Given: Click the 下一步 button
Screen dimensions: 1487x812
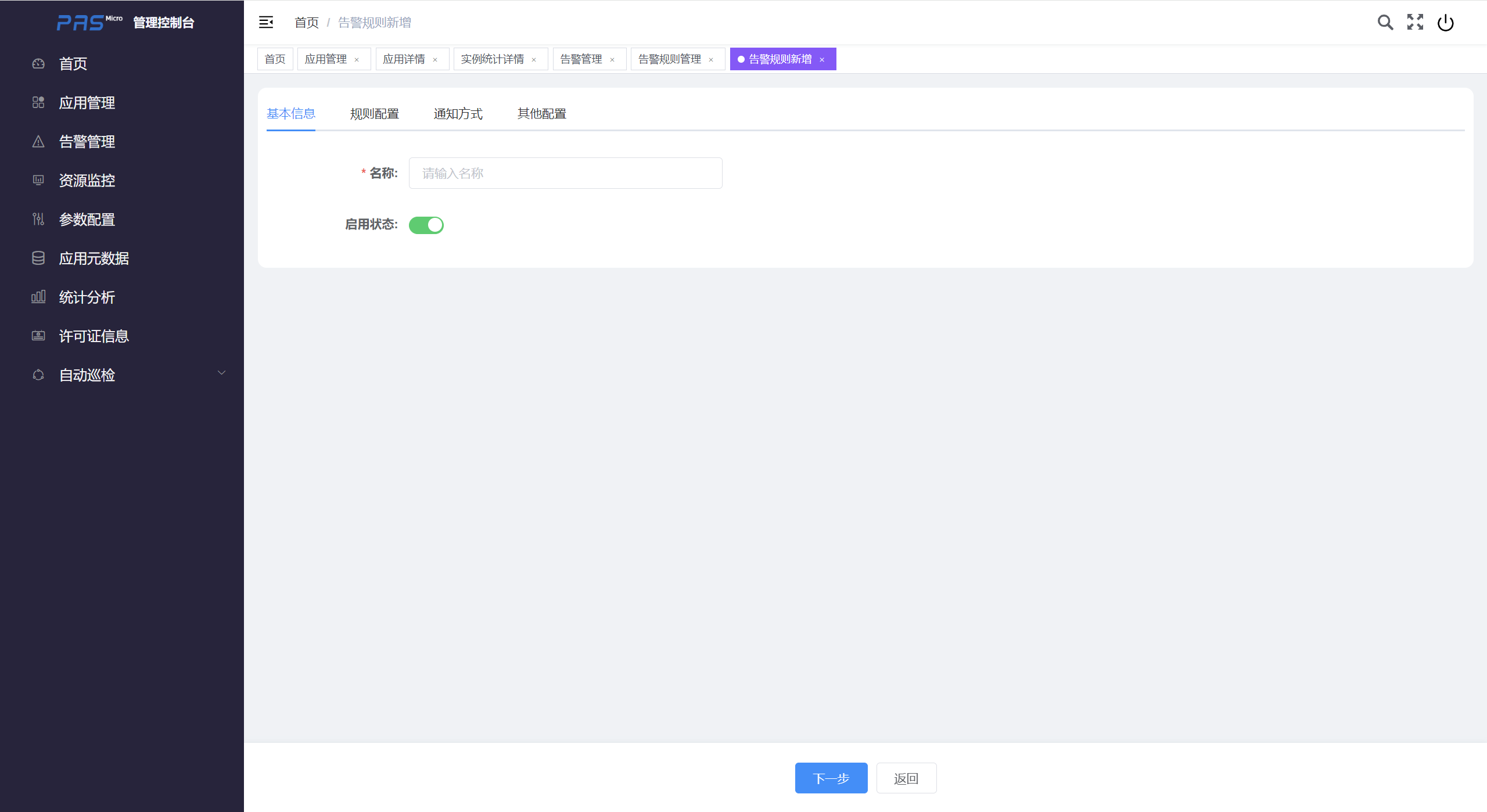Looking at the screenshot, I should click(831, 778).
